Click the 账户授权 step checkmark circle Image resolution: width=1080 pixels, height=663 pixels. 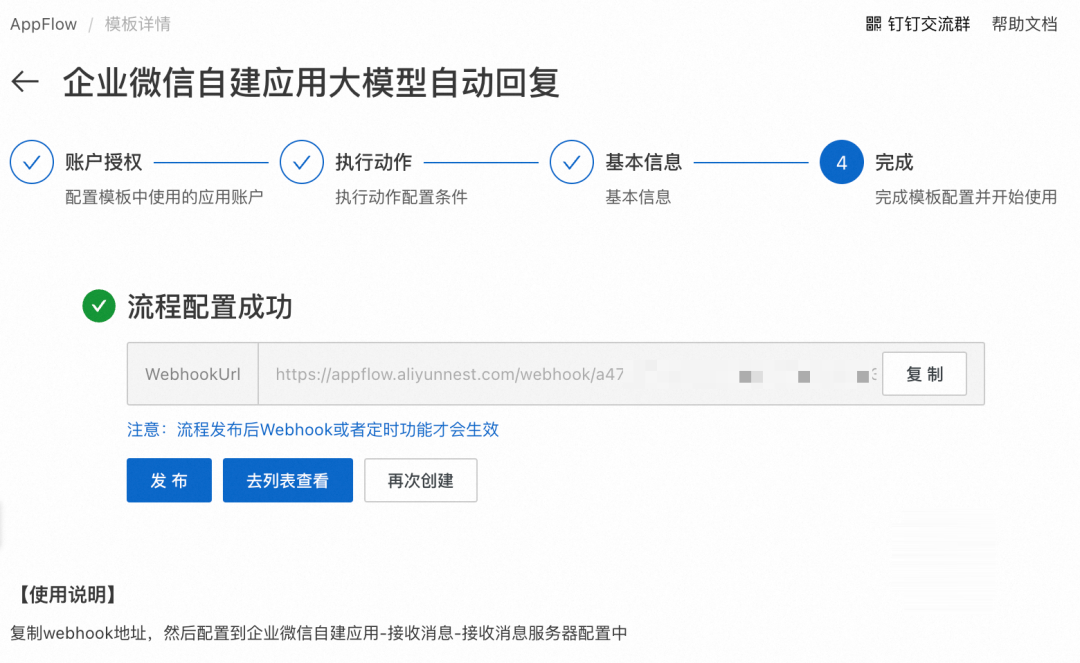[x=32, y=162]
